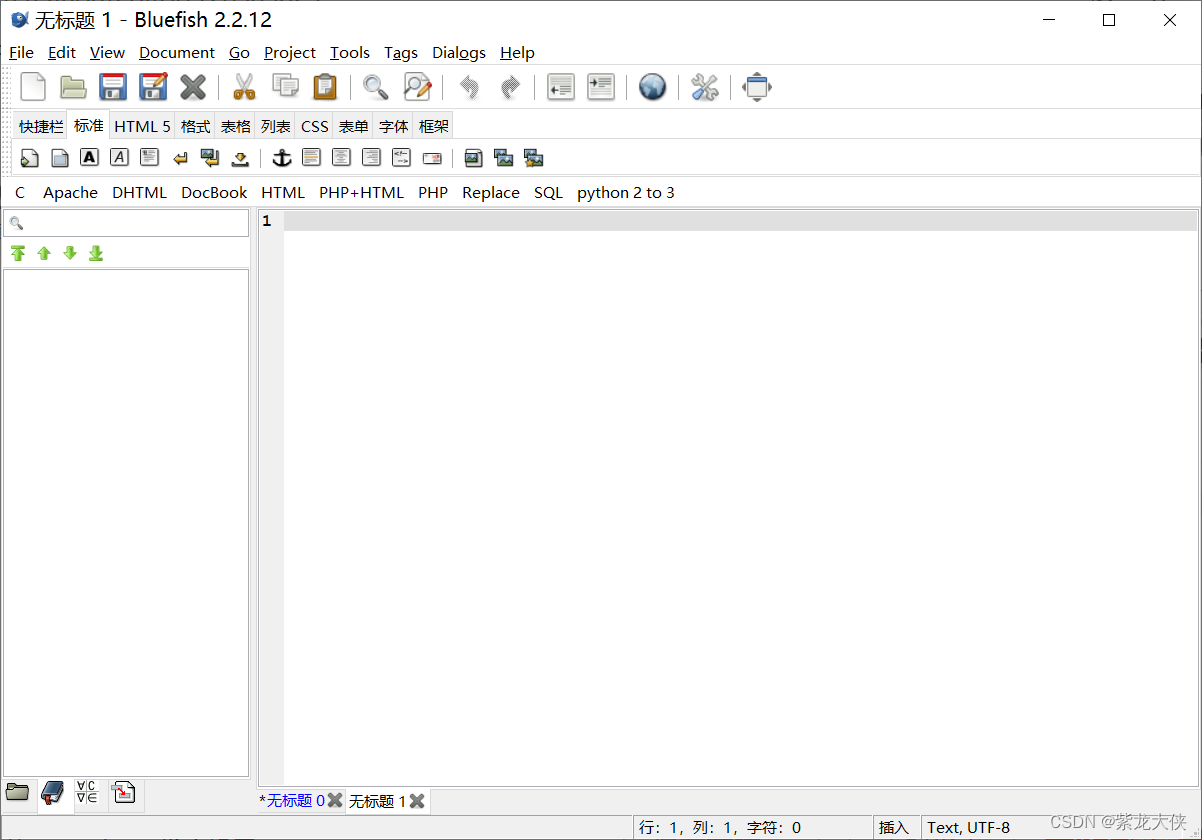The image size is (1202, 840).
Task: Open the DocBook snippets menu
Action: [x=214, y=192]
